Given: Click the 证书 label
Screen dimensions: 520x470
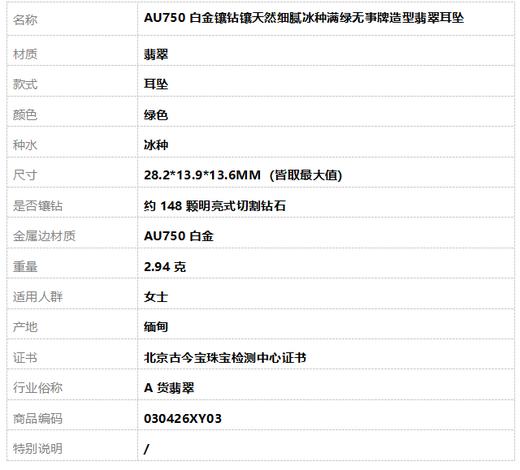Looking at the screenshot, I should [25, 358].
